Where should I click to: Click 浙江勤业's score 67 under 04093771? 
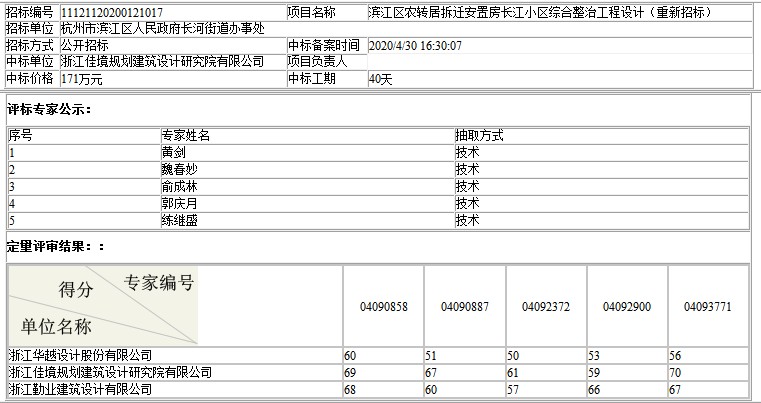coord(675,390)
